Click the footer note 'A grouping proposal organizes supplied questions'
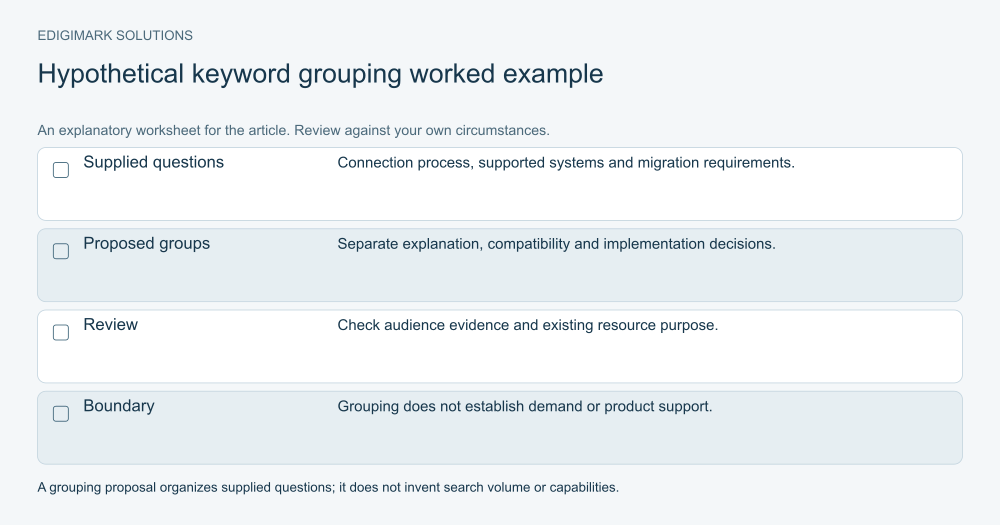The height and width of the screenshot is (525, 1000). [x=185, y=487]
